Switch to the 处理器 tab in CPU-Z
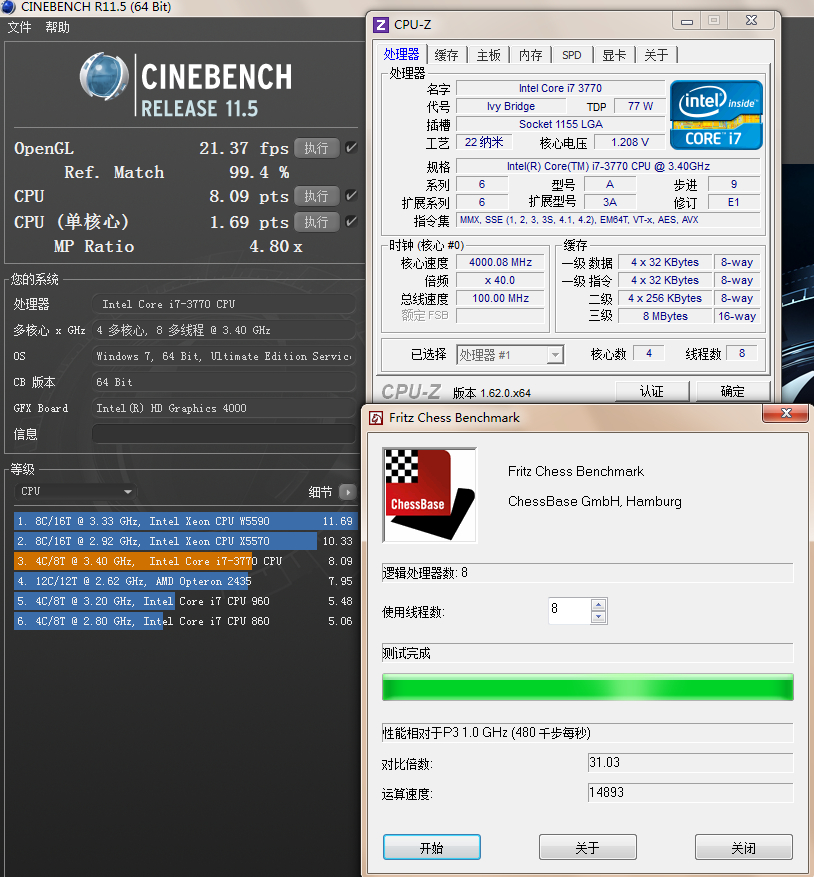 coord(402,54)
